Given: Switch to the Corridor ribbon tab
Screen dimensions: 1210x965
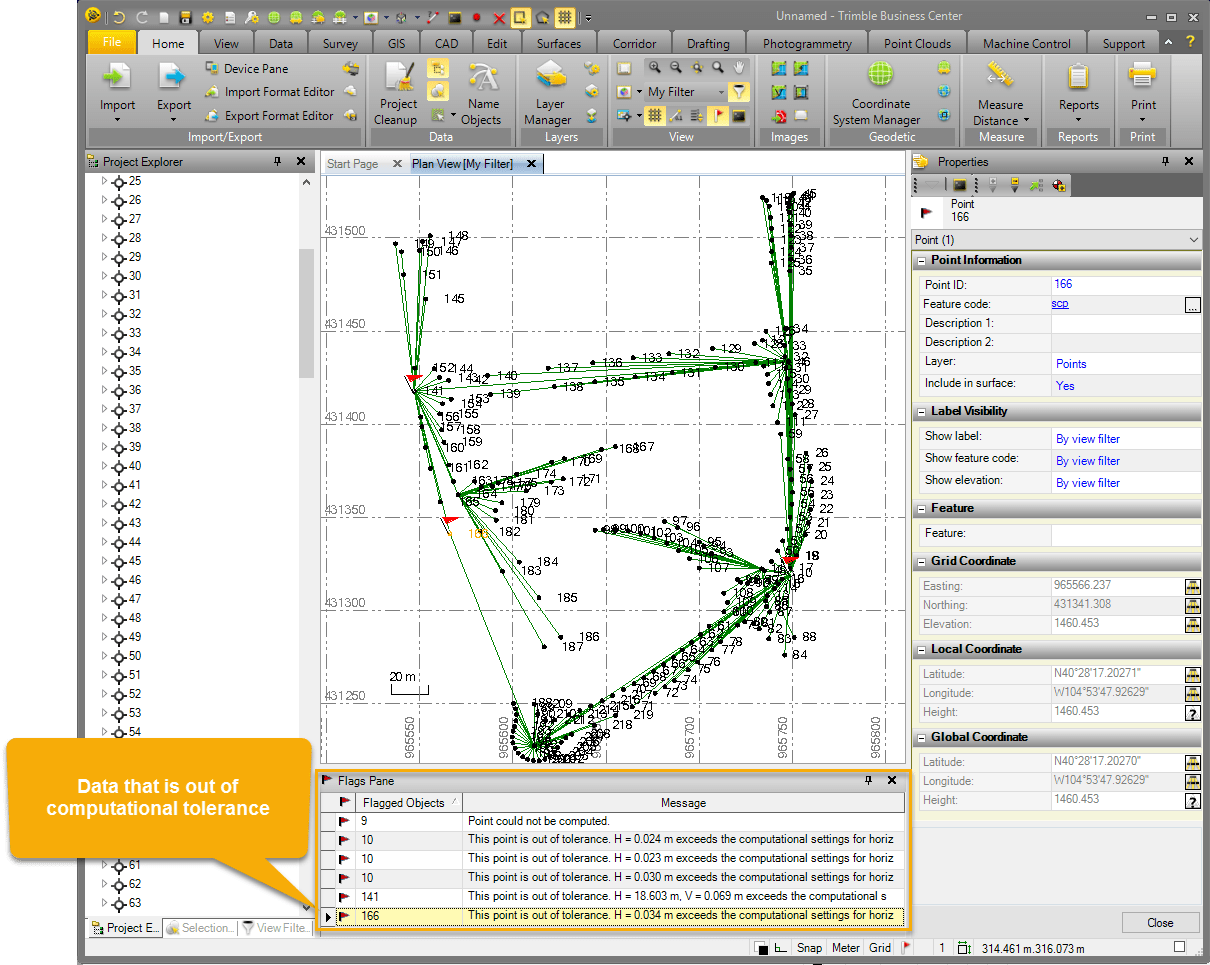Looking at the screenshot, I should coord(635,43).
